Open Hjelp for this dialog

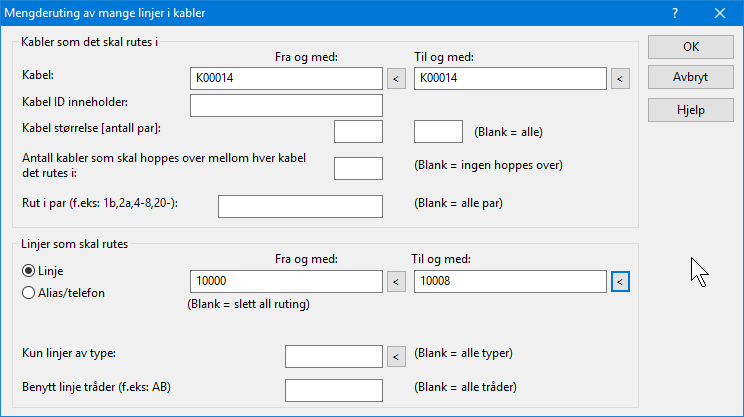pyautogui.click(x=691, y=110)
